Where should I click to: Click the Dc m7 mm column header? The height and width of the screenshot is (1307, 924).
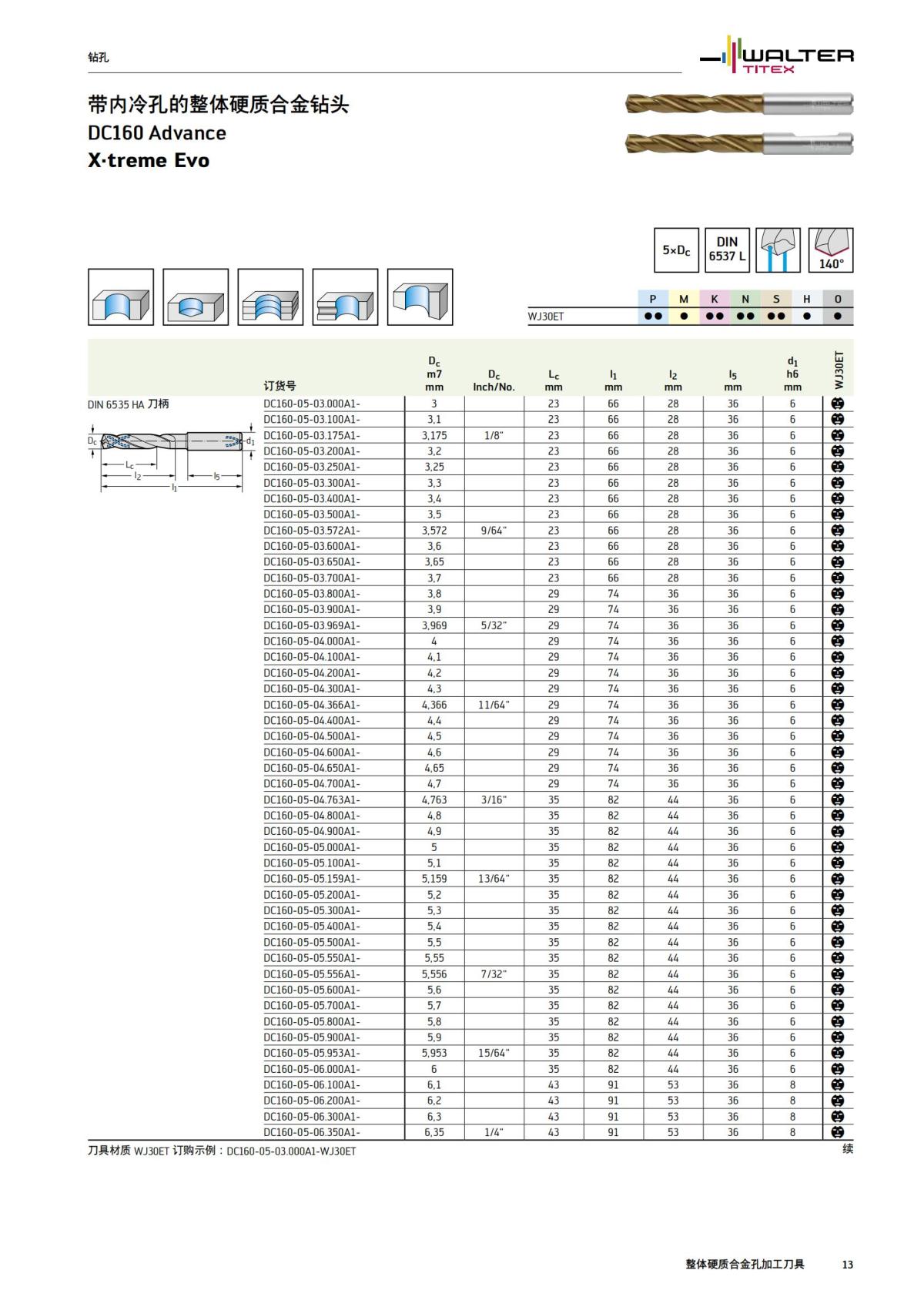click(434, 374)
